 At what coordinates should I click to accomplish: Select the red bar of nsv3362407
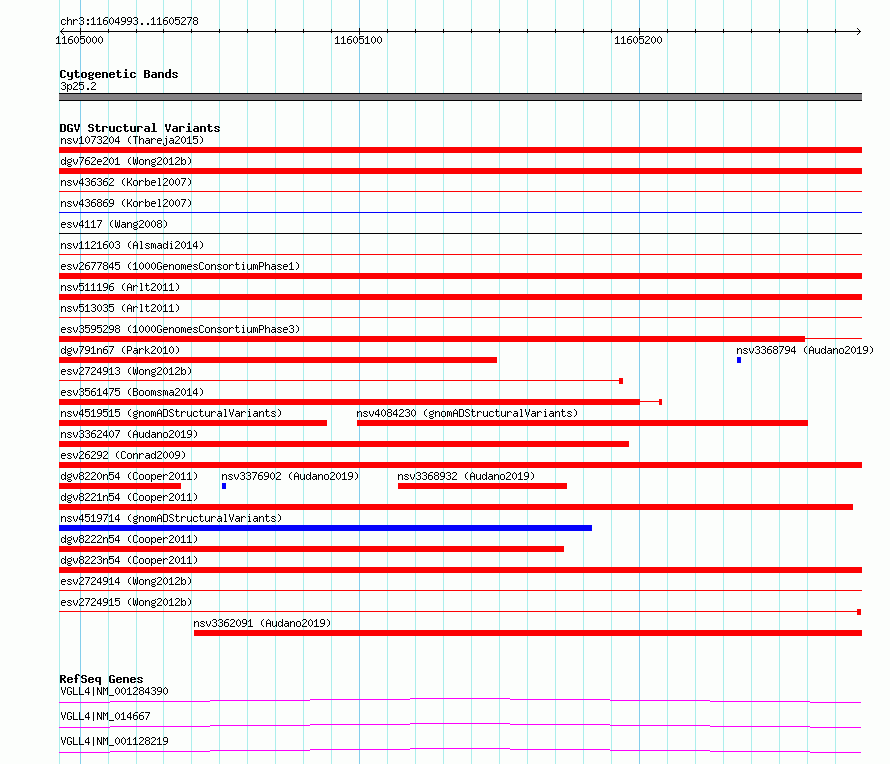point(344,444)
